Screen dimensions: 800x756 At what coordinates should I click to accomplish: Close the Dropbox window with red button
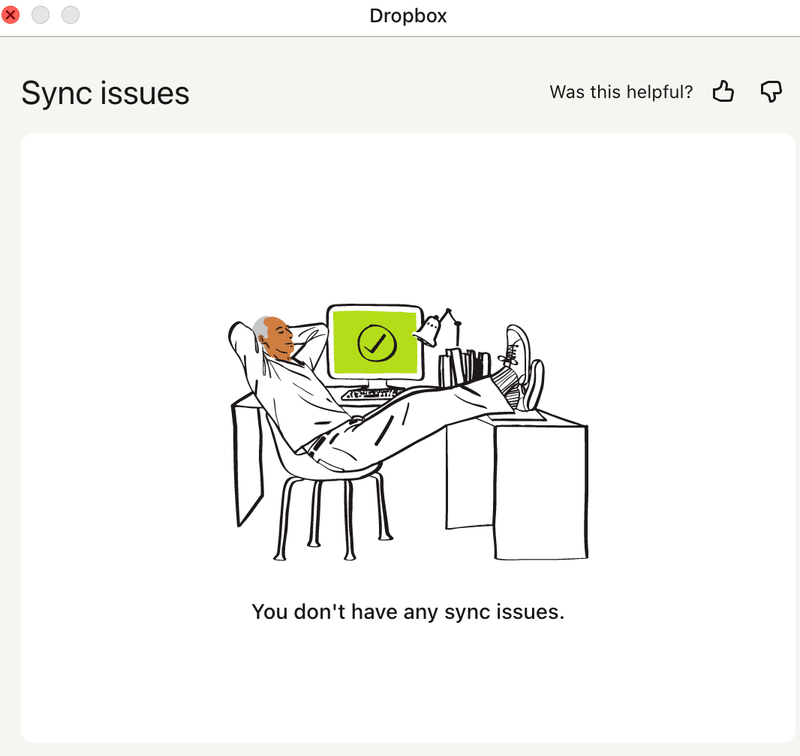point(11,15)
